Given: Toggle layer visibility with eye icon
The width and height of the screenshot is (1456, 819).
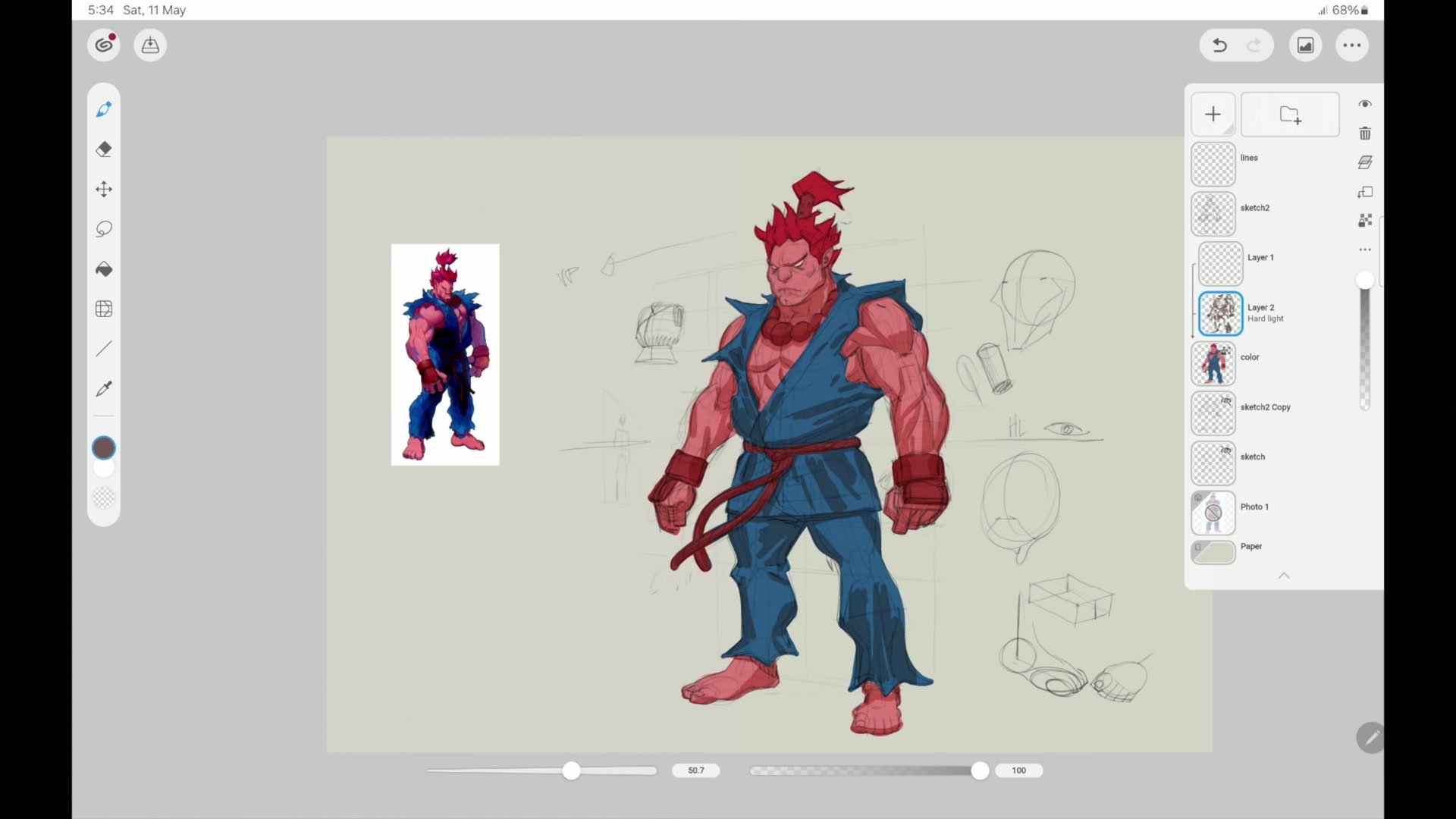Looking at the screenshot, I should (x=1365, y=104).
